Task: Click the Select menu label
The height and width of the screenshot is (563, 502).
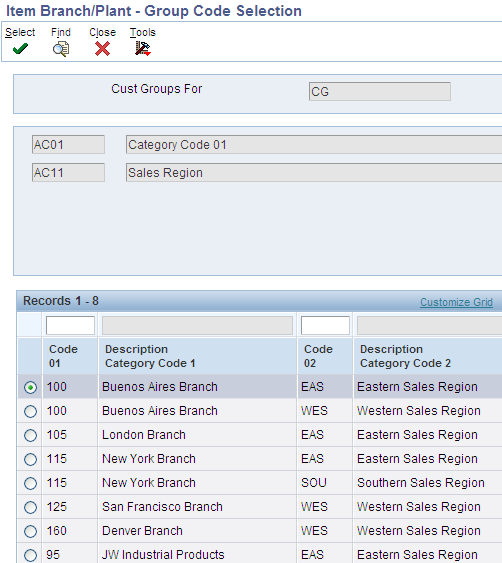Action: click(x=20, y=32)
